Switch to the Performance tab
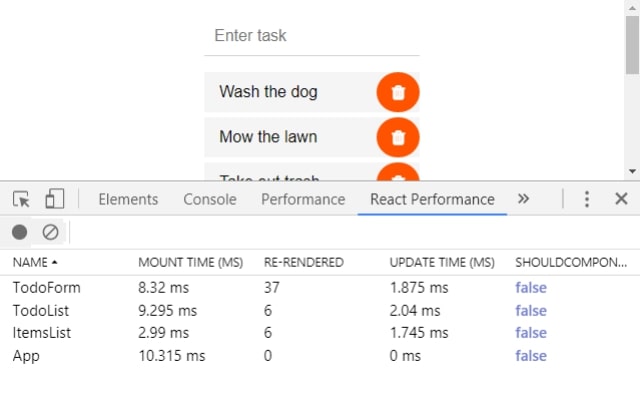 pos(303,199)
